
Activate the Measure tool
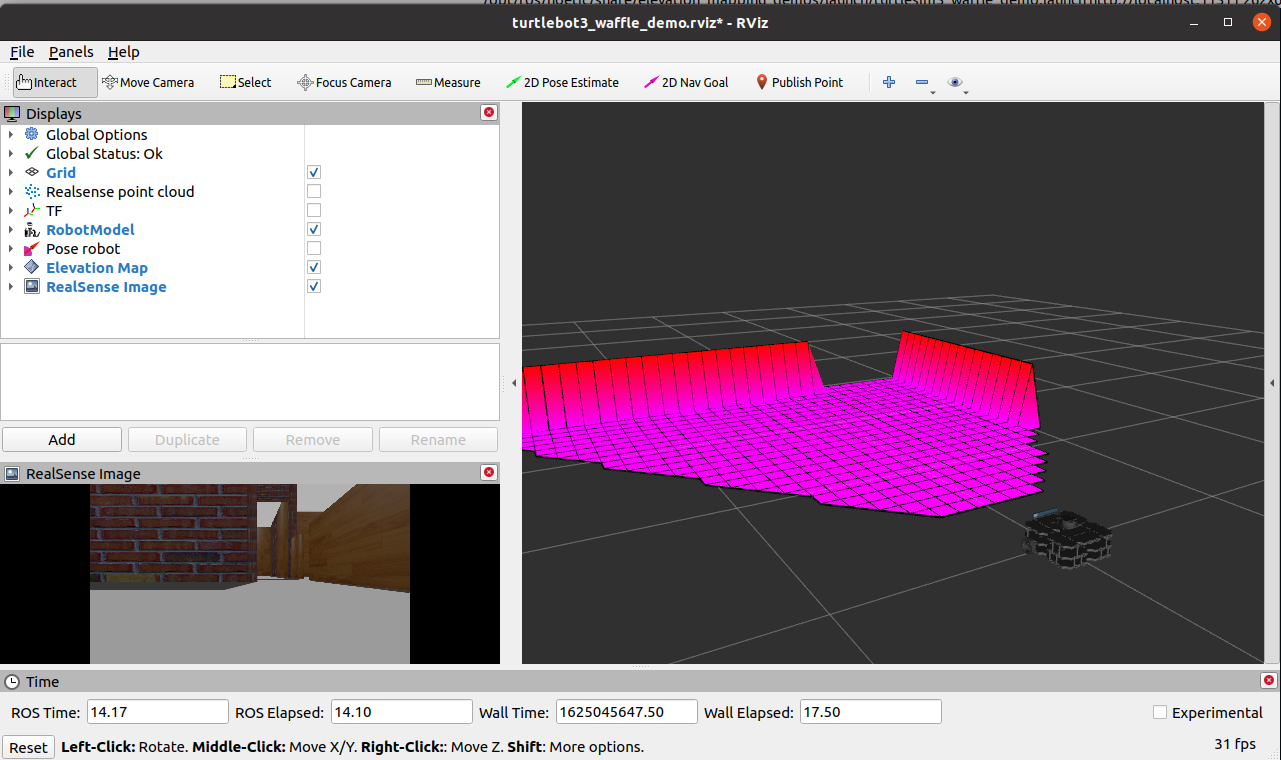point(448,82)
